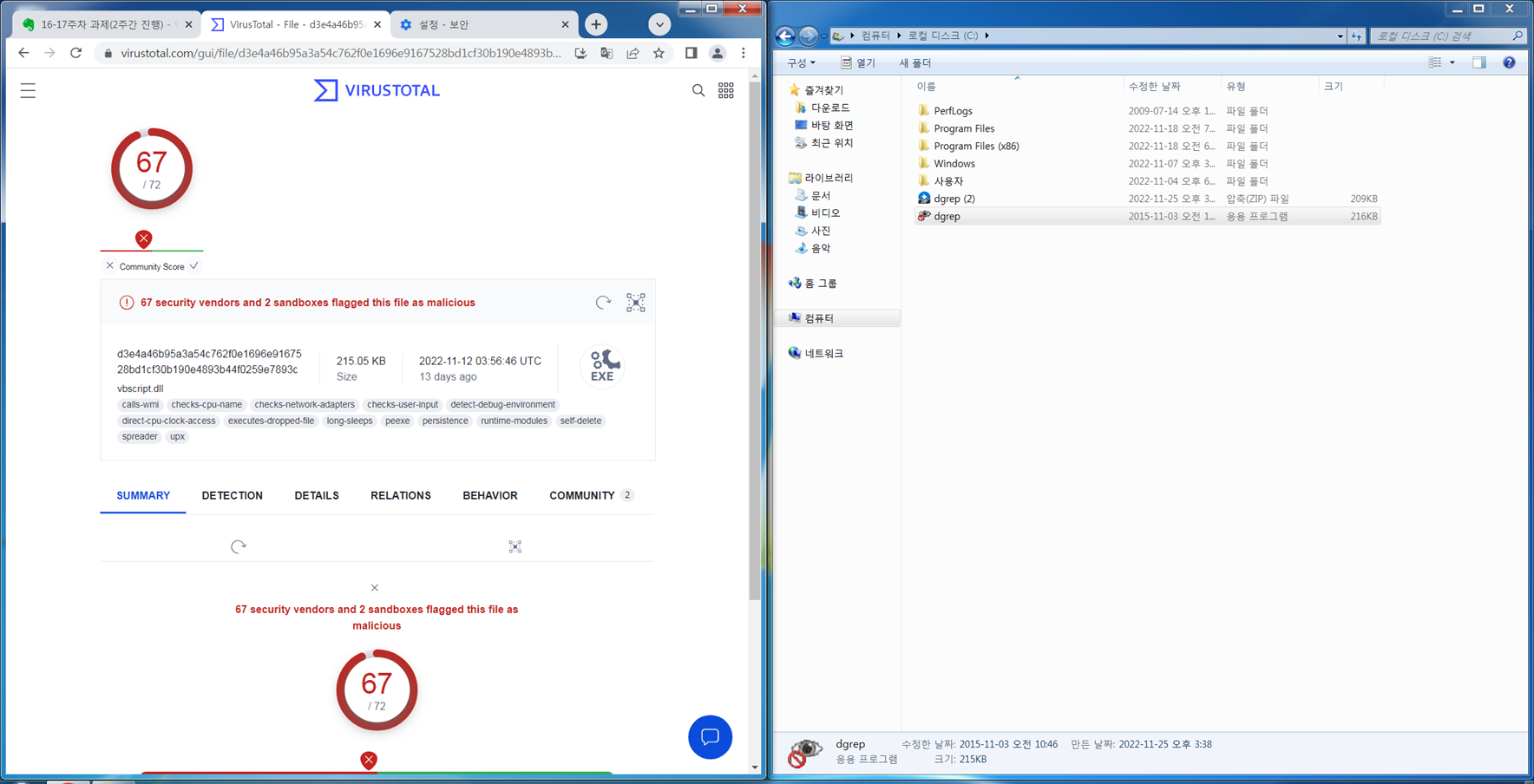Switch to the RELATIONS tab
The image size is (1534, 784).
(x=401, y=495)
